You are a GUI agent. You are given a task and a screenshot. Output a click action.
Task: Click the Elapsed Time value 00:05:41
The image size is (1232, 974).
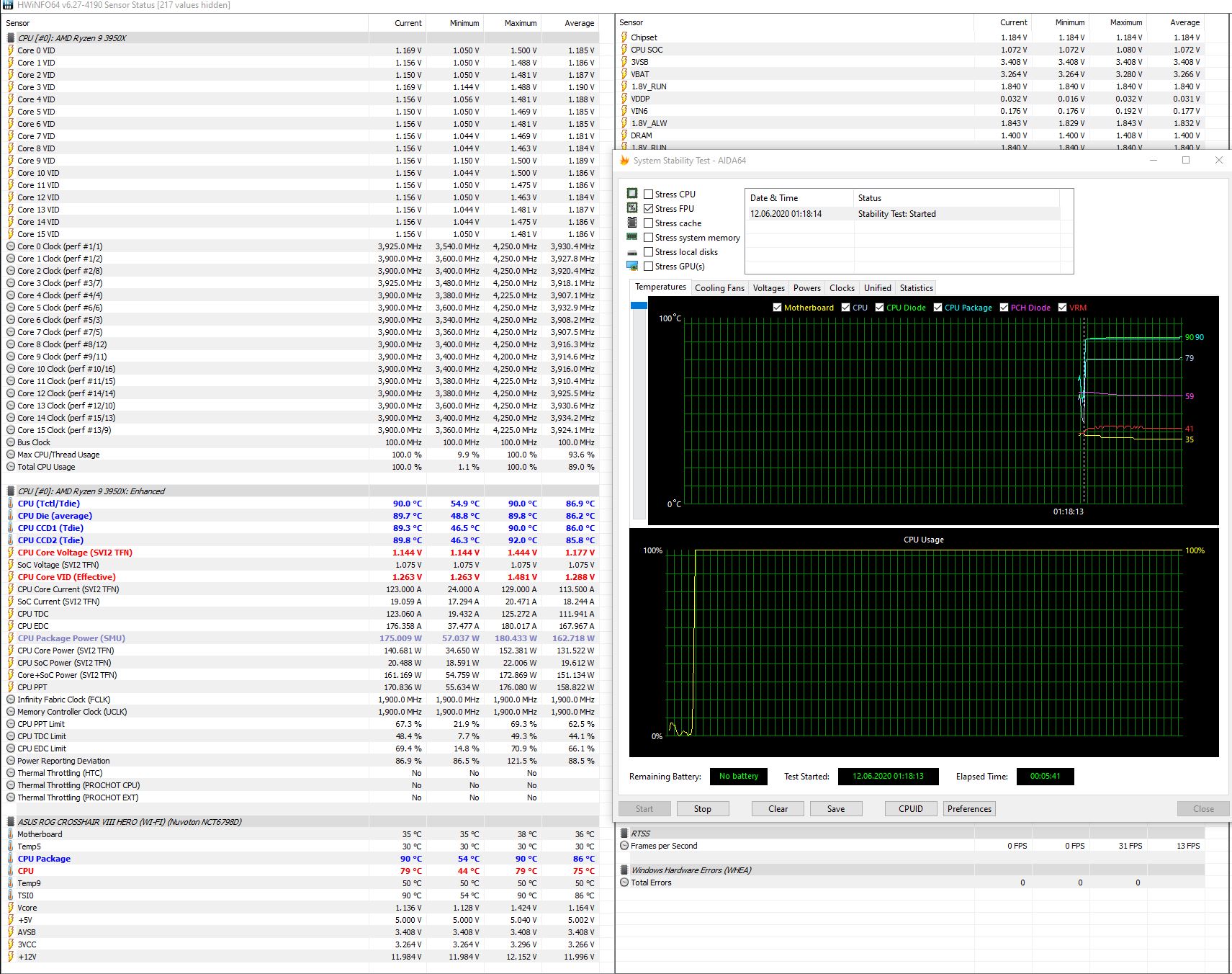pos(1045,777)
